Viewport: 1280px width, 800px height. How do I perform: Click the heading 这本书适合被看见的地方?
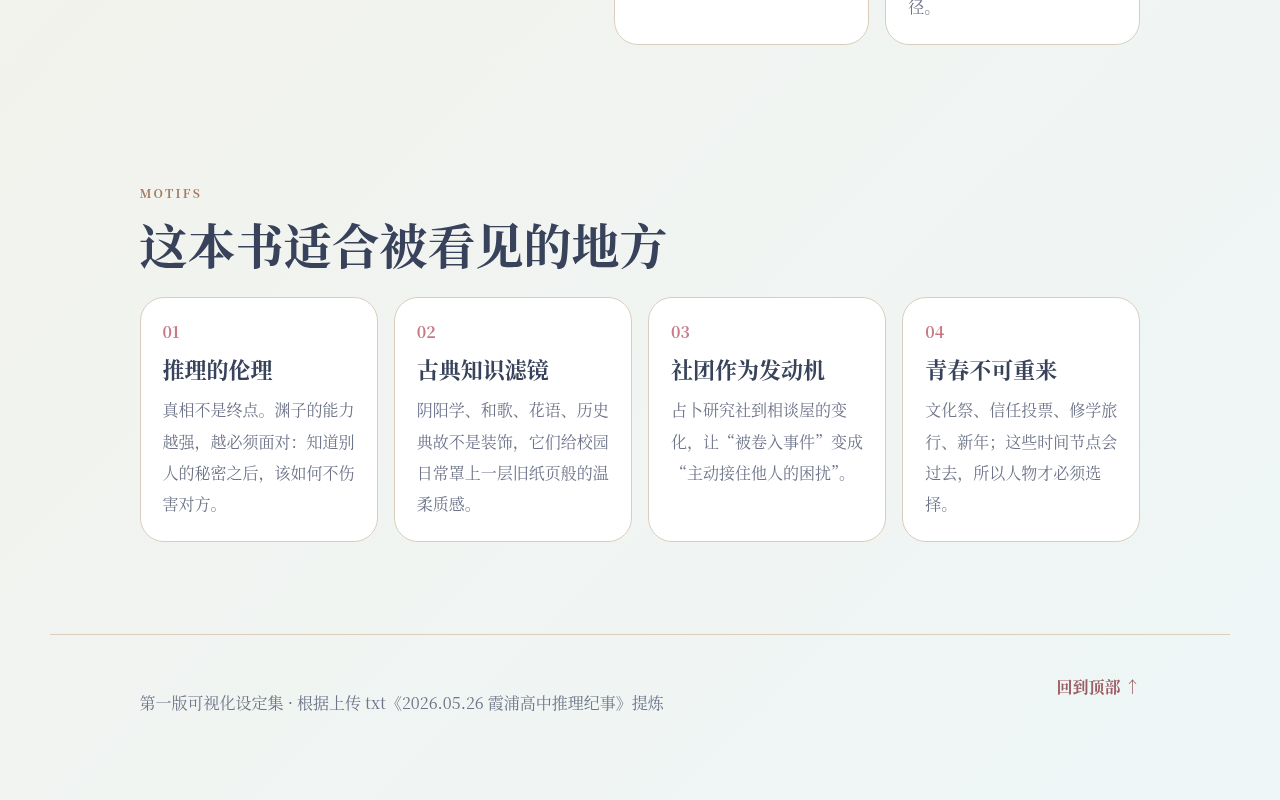click(403, 247)
